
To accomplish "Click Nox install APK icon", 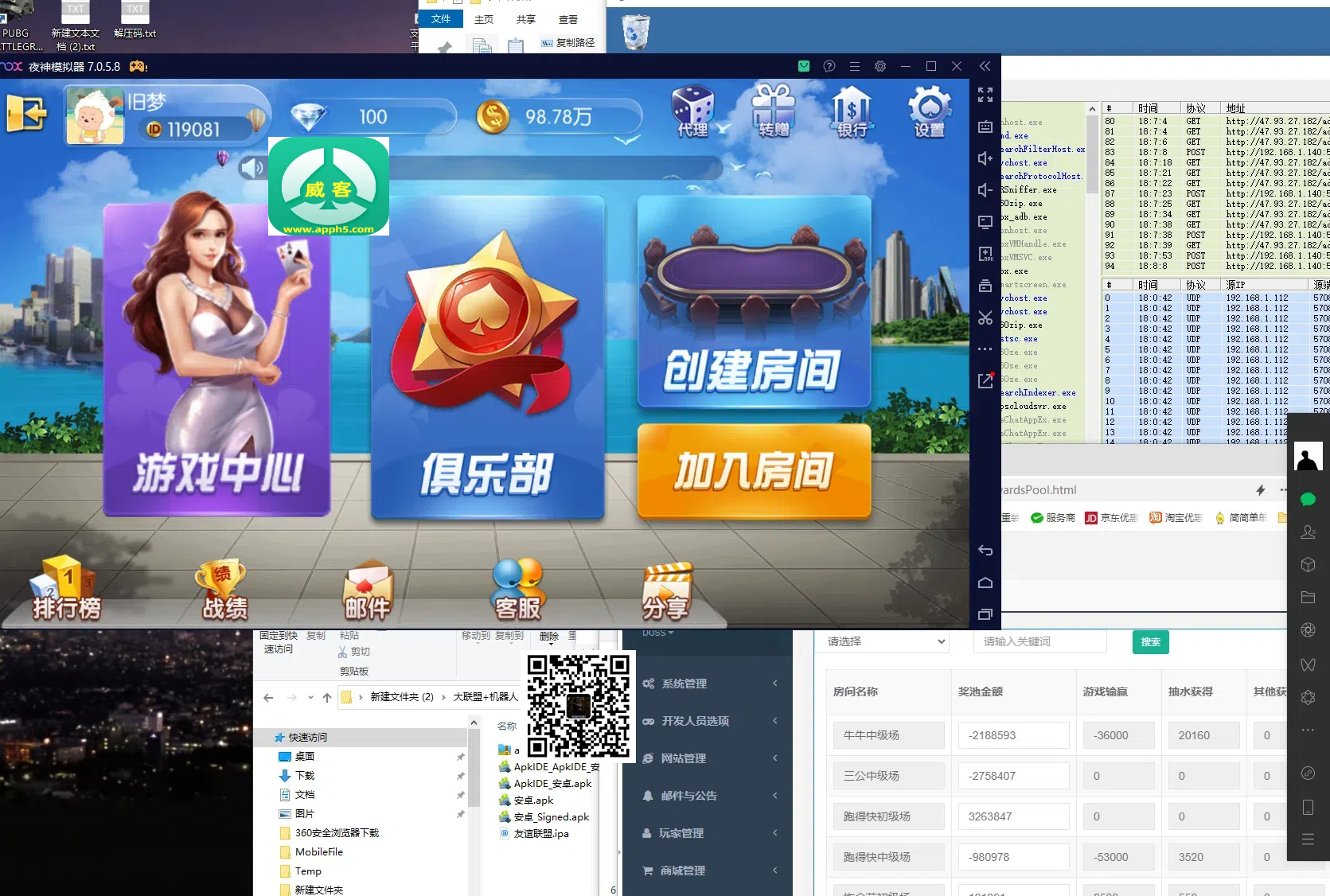I will tap(985, 254).
